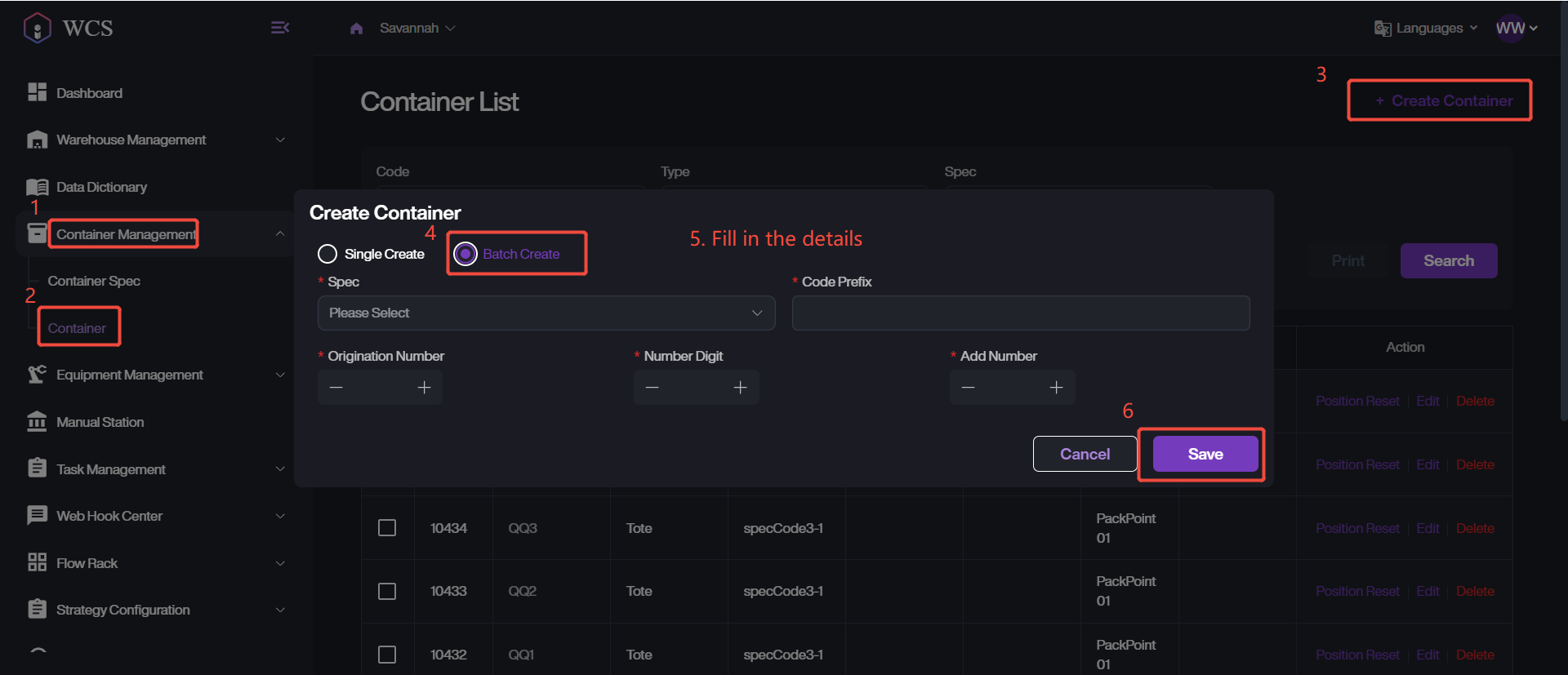Select the Single Create radio button

327,254
